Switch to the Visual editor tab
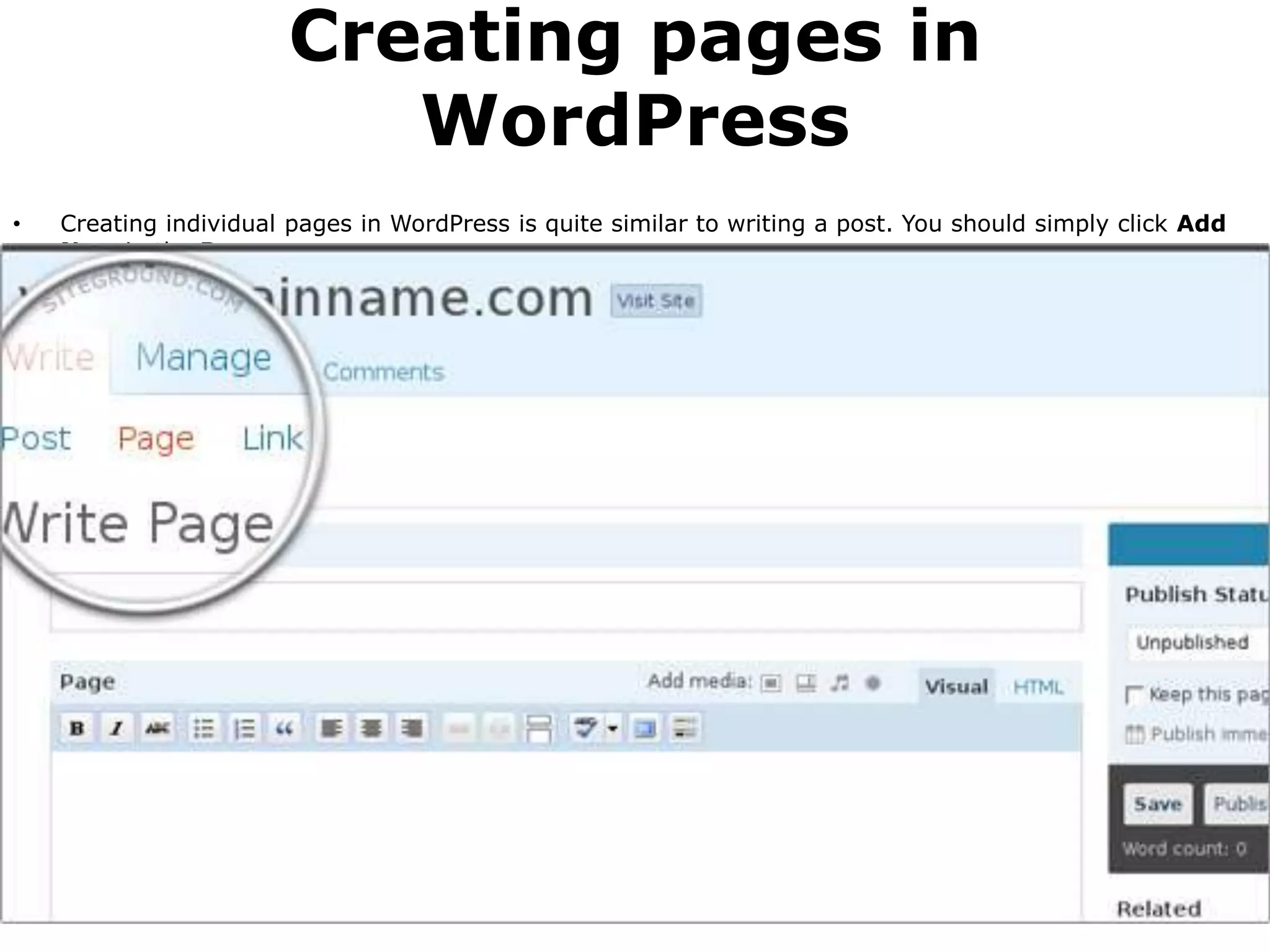This screenshot has width=1270, height=952. tap(956, 686)
